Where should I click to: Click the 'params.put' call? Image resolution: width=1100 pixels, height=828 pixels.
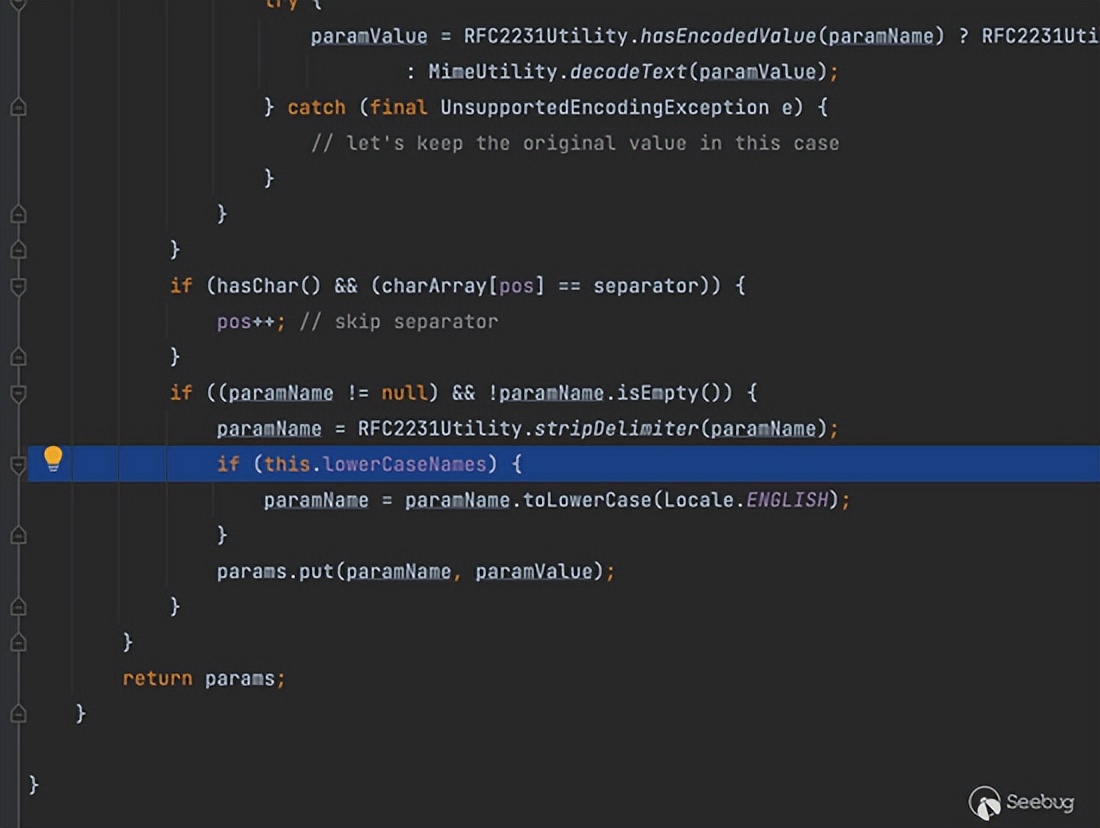pos(275,571)
